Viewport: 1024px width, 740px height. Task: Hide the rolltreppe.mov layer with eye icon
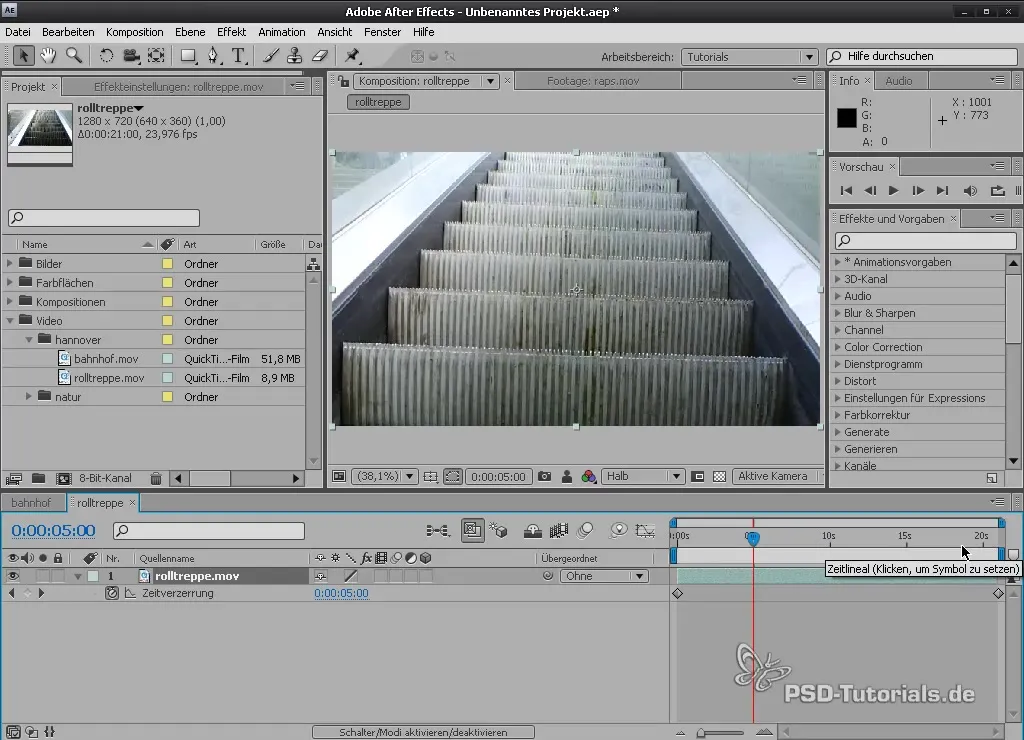click(x=12, y=576)
